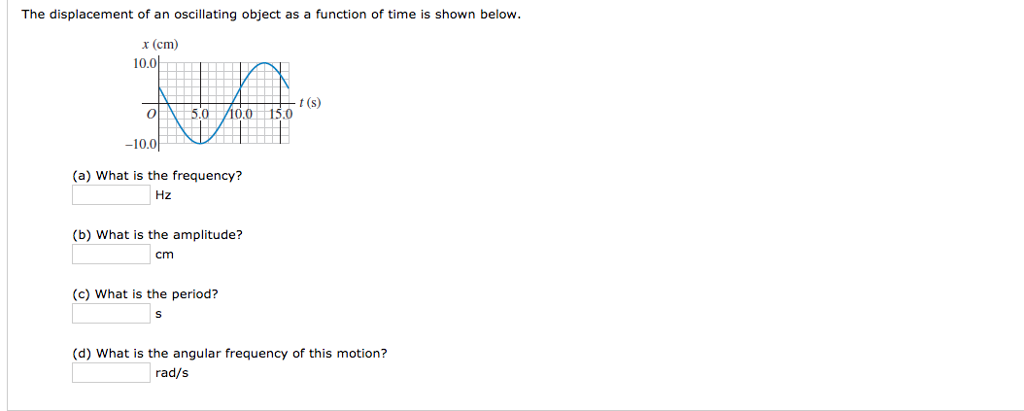Viewport: 1024px width, 411px height.
Task: Click the question (b) amplitude text
Action: pyautogui.click(x=157, y=235)
